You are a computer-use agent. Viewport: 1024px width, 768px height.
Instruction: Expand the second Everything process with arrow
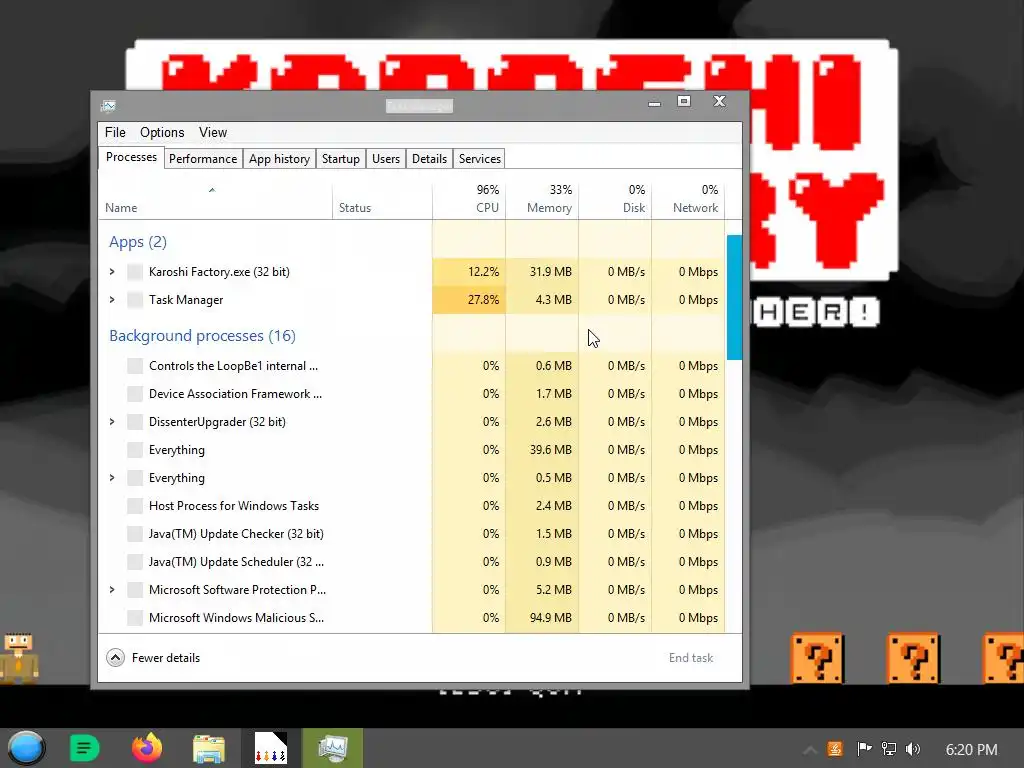point(112,478)
